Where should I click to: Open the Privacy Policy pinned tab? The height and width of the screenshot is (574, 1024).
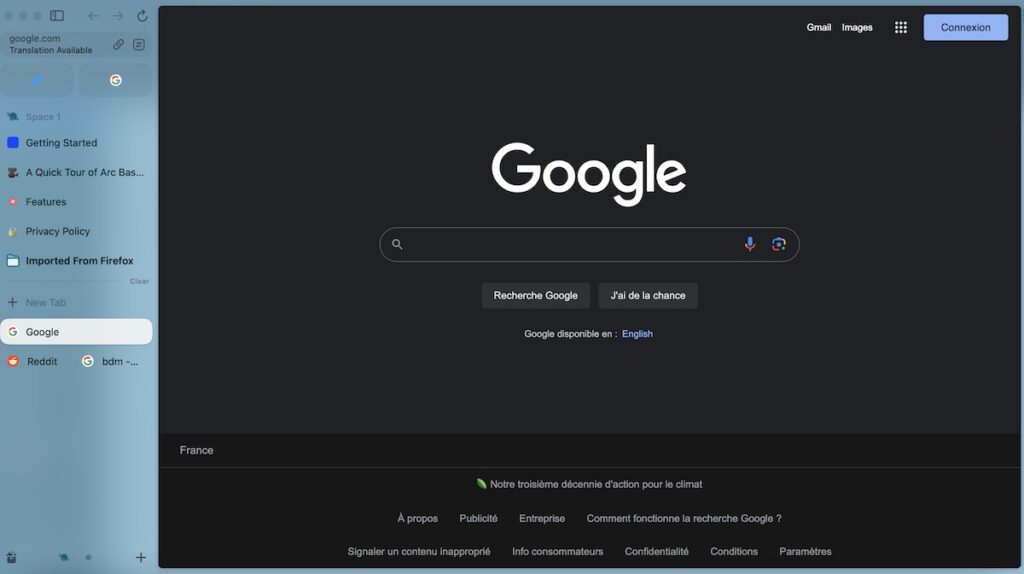click(x=57, y=231)
